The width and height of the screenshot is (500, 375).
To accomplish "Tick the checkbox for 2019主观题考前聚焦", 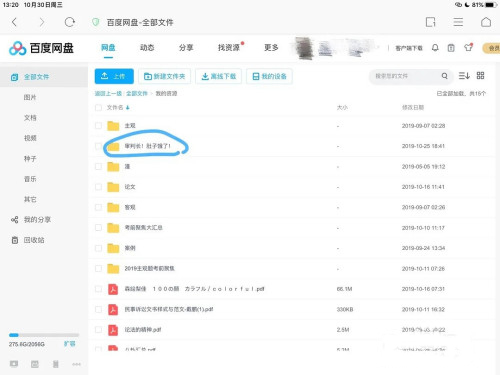I will click(x=98, y=268).
